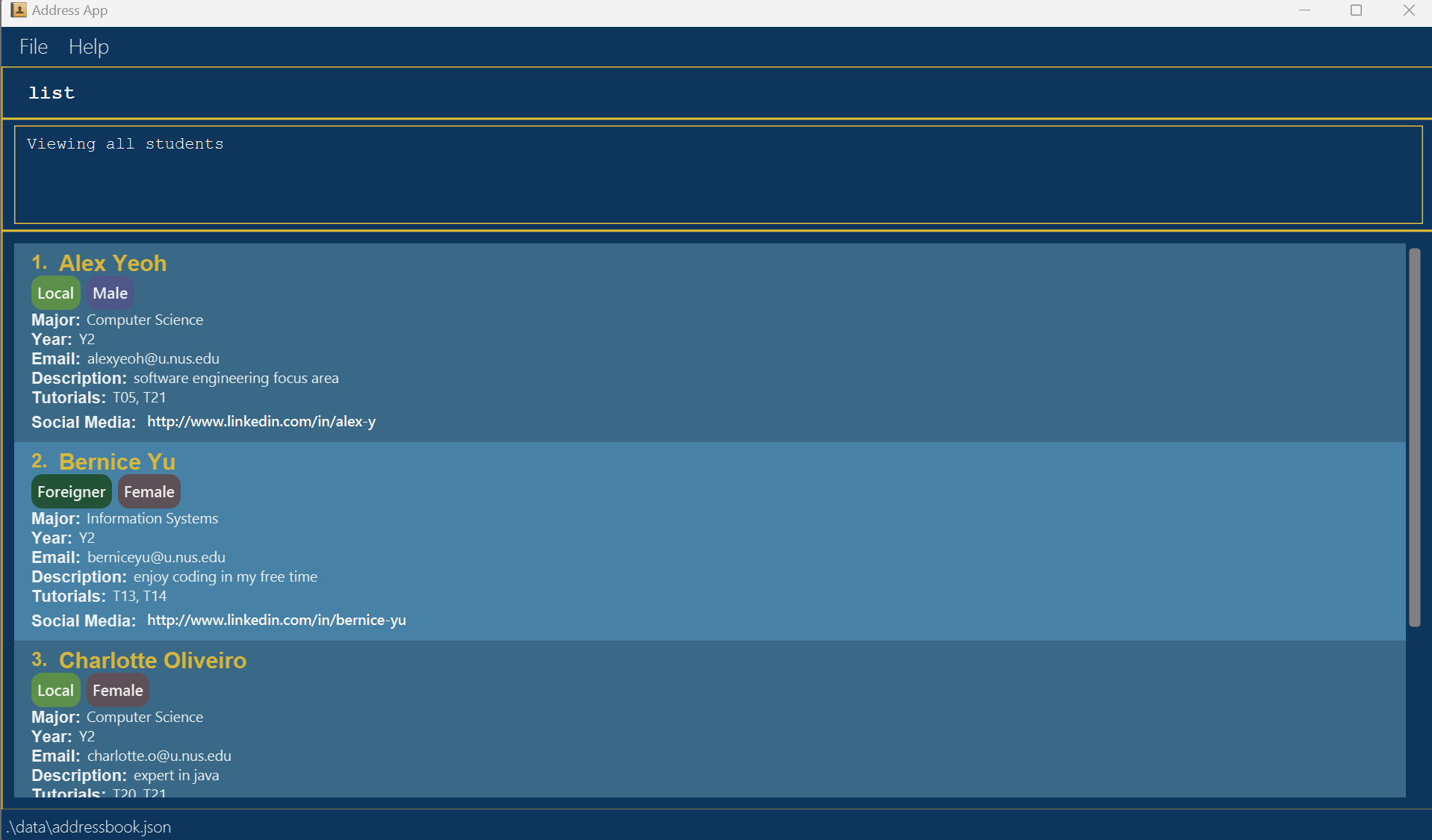Screen dimensions: 1432x840
Task: Click the vertical scrollbar thumb
Action: pos(1415,437)
